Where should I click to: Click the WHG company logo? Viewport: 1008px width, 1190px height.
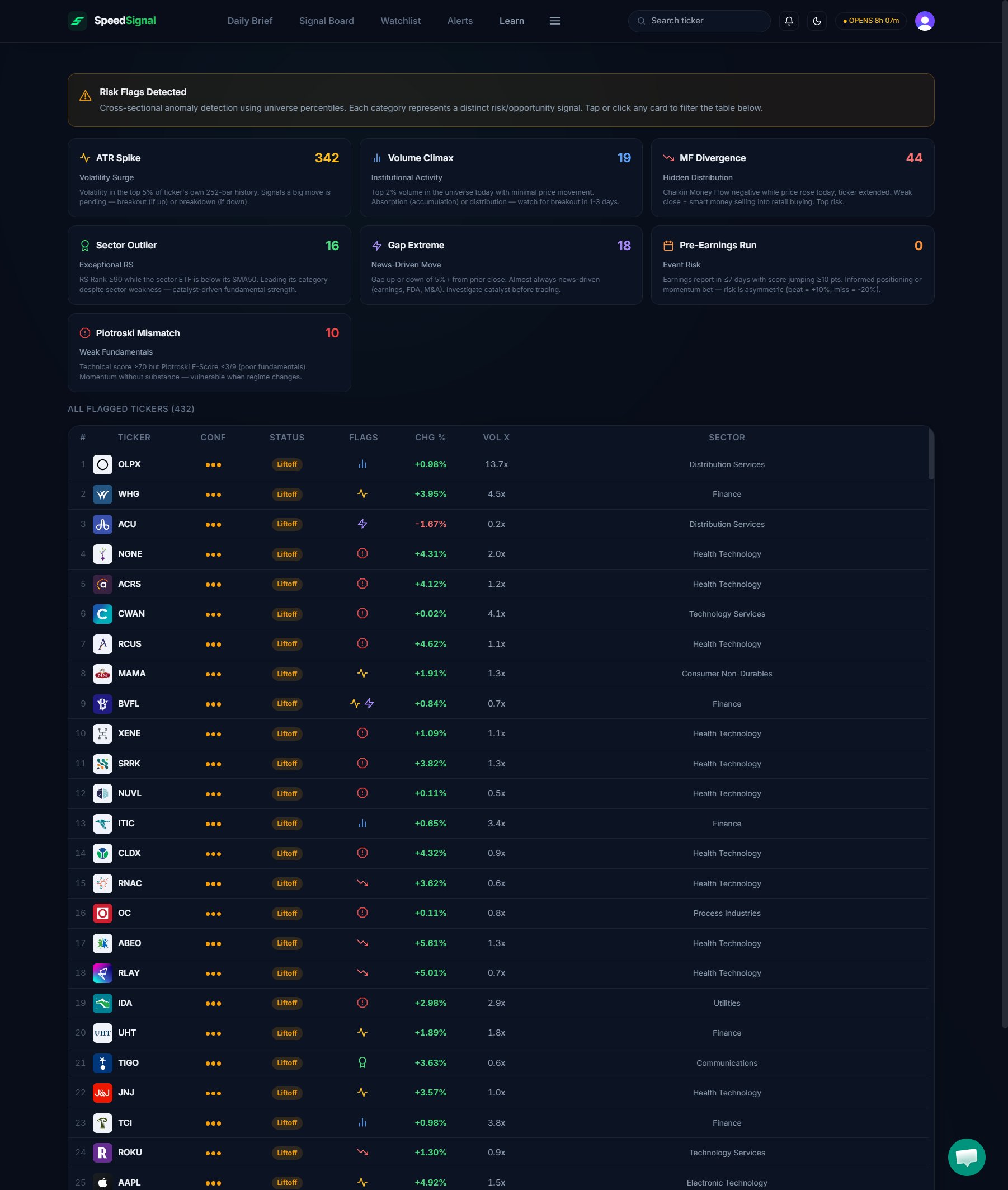102,494
